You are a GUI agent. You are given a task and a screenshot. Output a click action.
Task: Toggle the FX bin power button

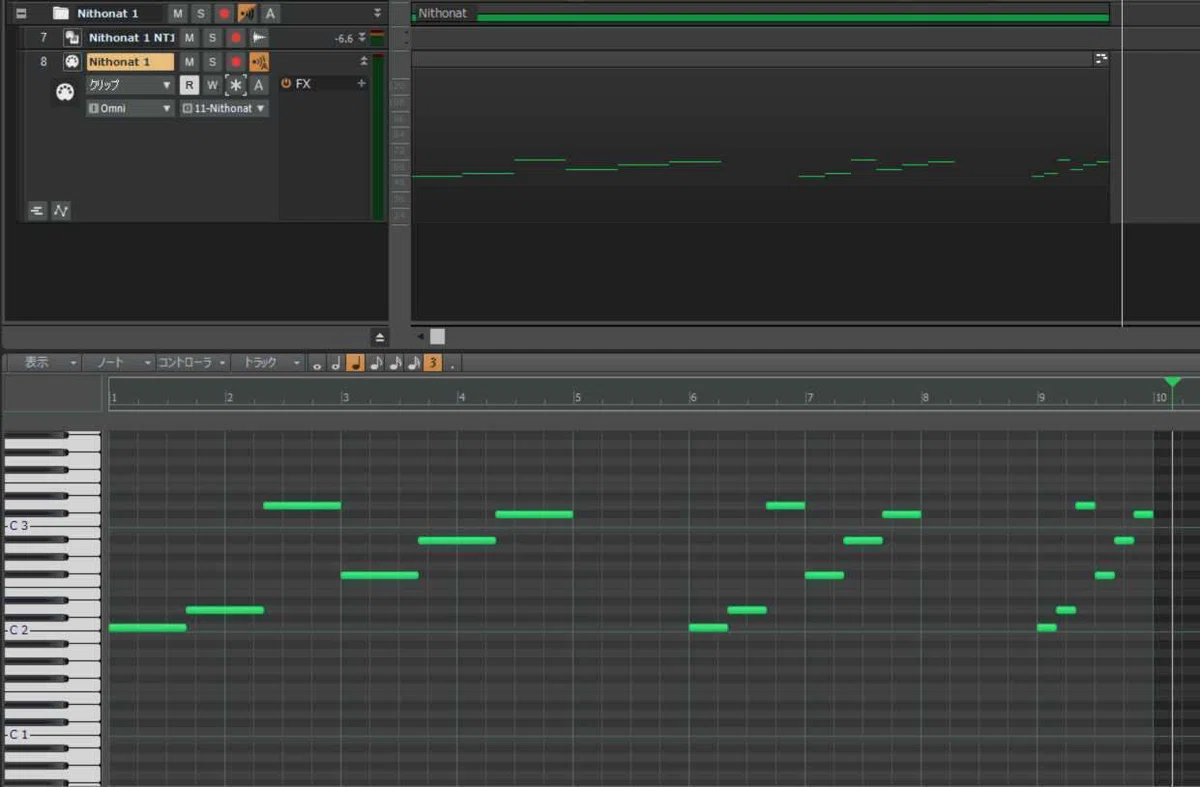tap(286, 84)
